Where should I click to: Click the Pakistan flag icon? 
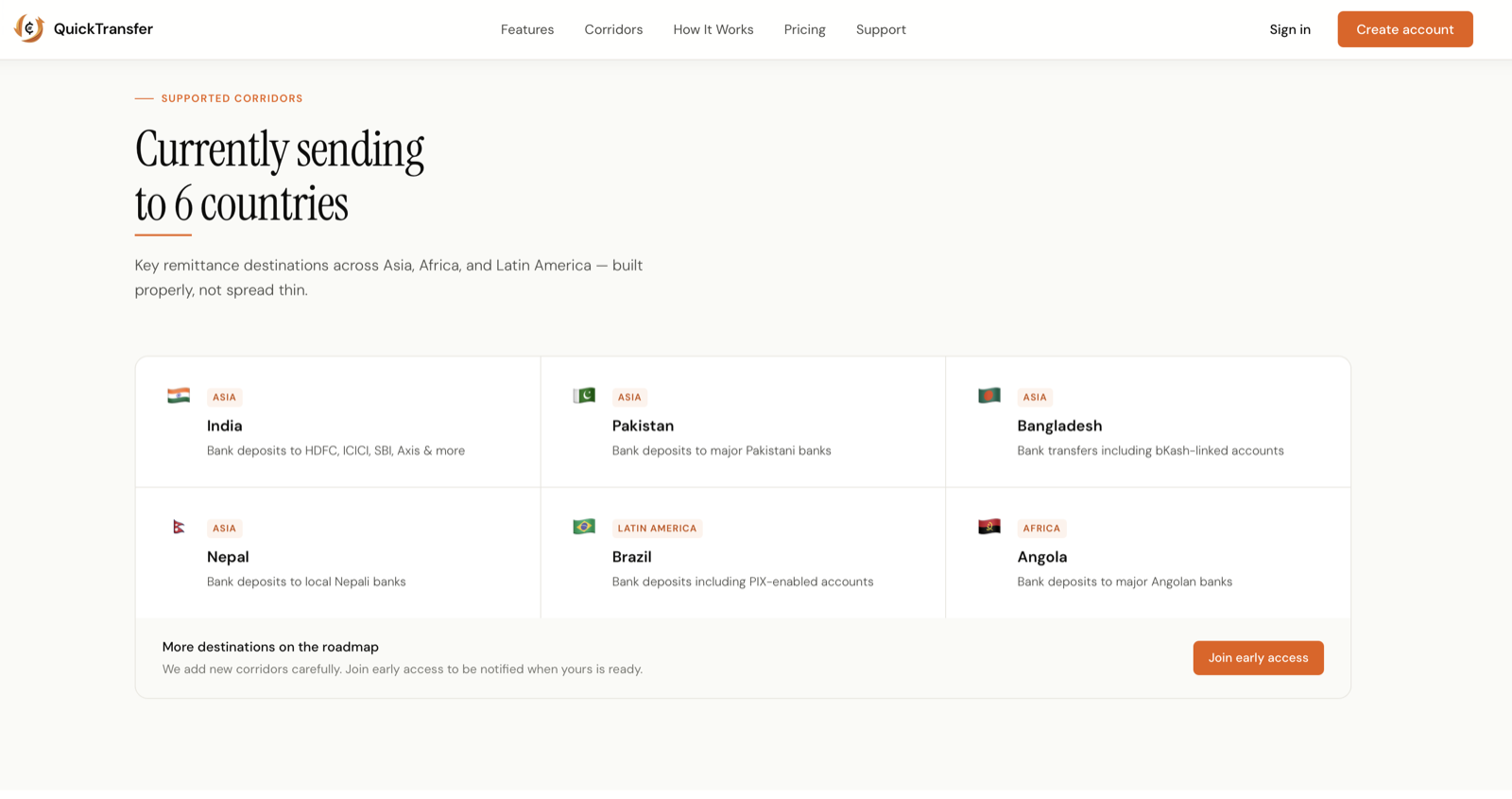pyautogui.click(x=584, y=395)
